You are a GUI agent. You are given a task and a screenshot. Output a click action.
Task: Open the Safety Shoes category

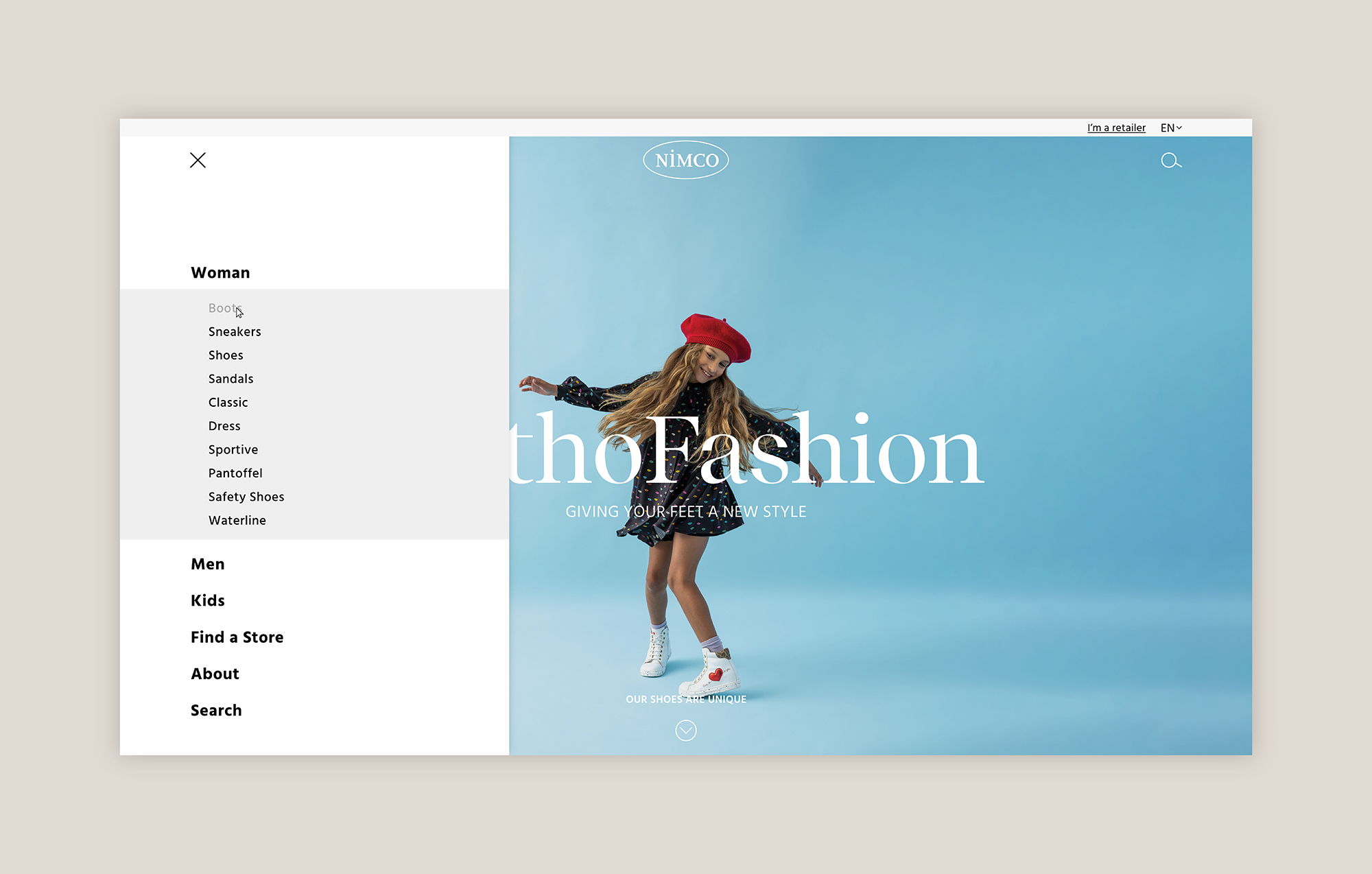click(246, 497)
